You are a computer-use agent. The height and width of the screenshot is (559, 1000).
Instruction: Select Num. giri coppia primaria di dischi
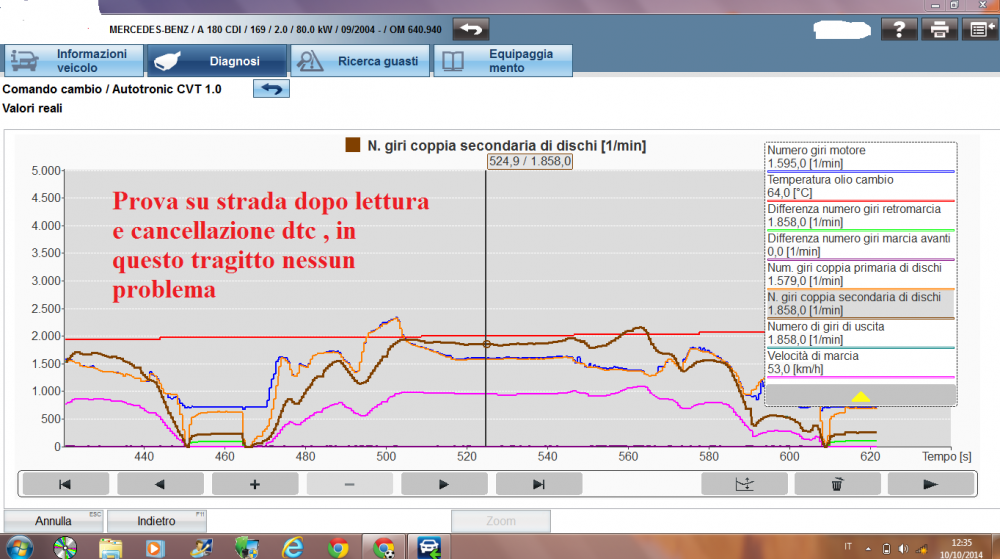pos(860,275)
